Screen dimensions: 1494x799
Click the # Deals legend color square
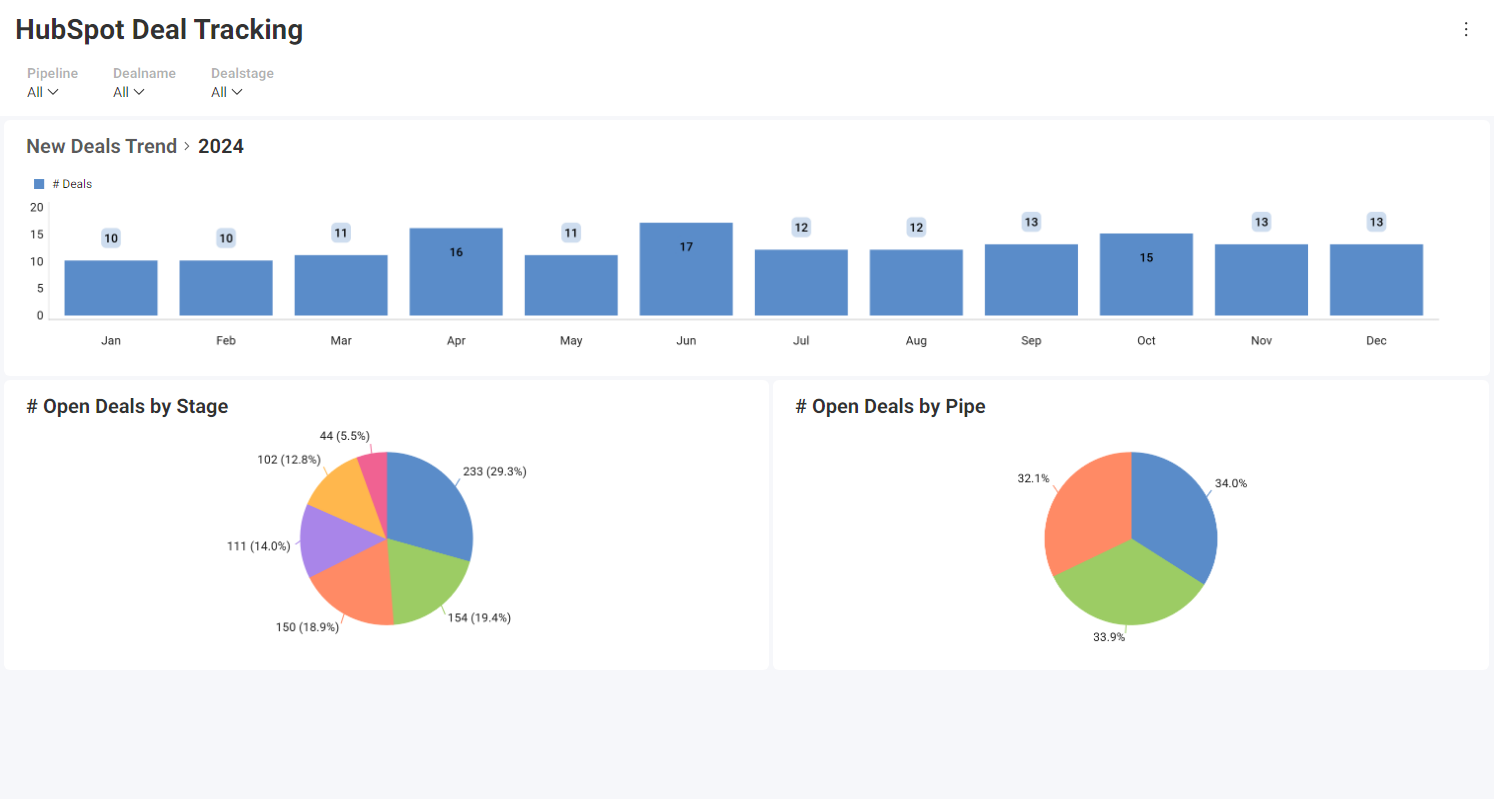click(38, 183)
